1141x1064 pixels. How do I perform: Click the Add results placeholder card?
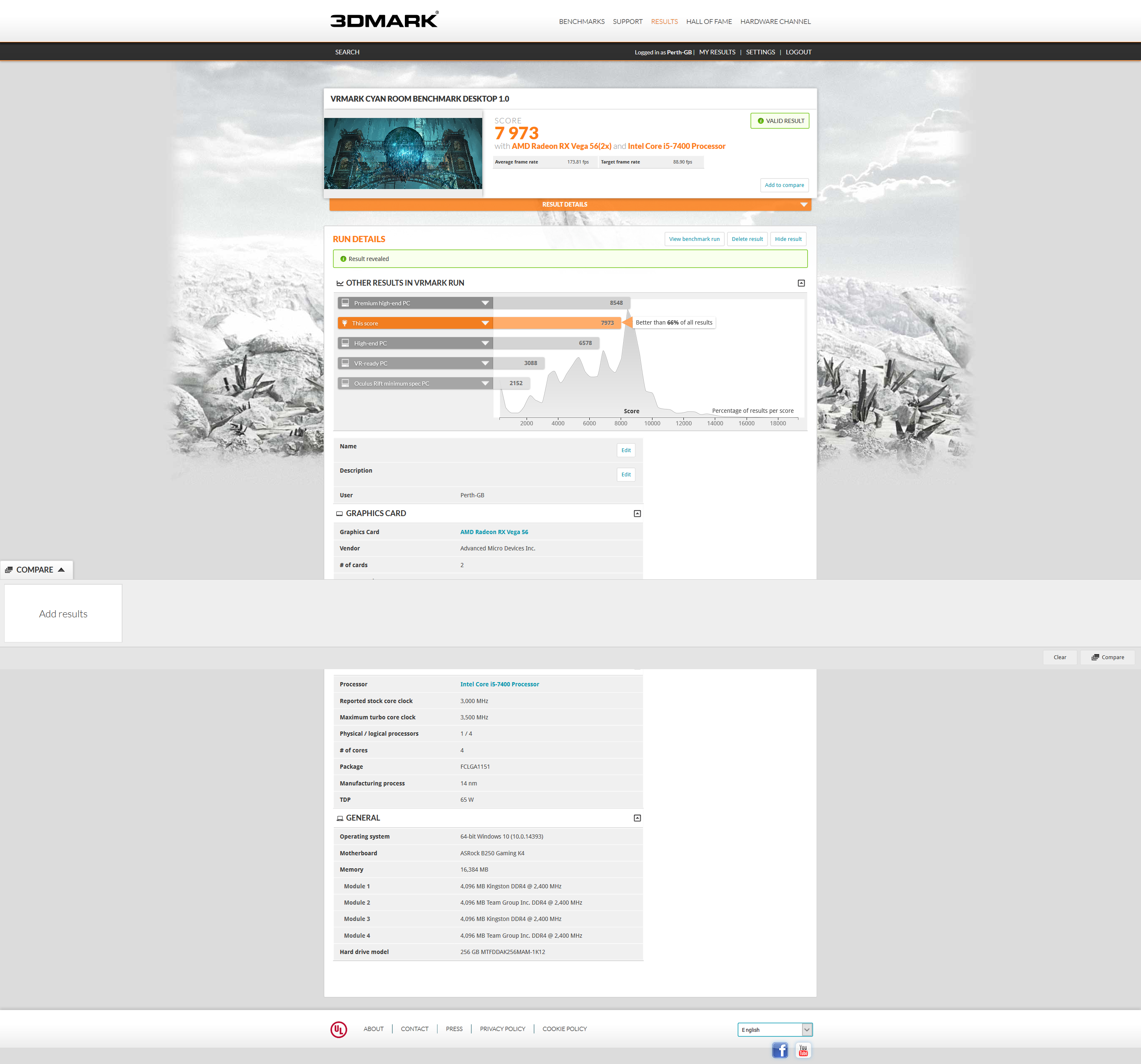coord(63,614)
